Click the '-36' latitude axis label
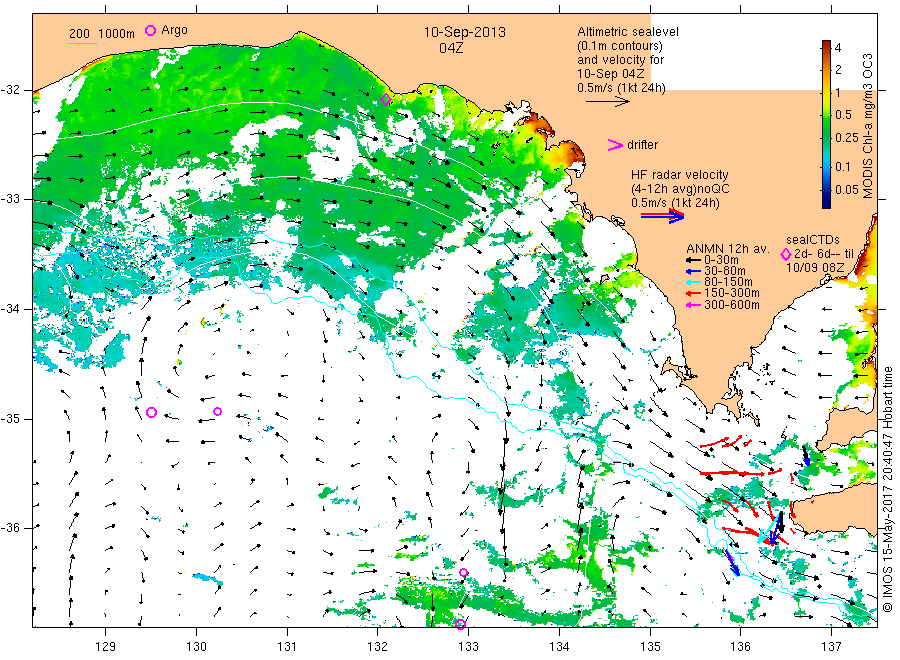Viewport: 900px width, 660px height. [10, 527]
